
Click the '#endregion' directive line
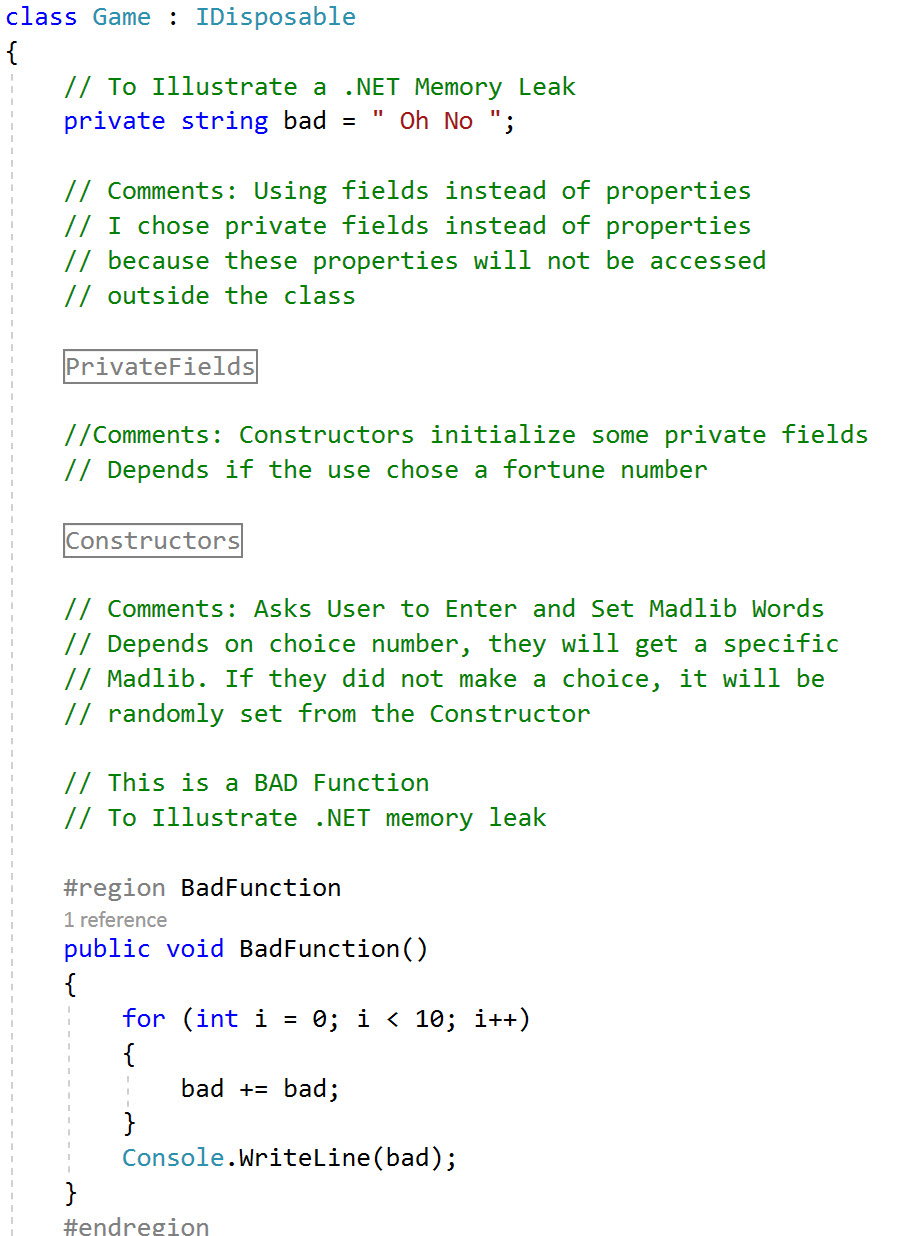pyautogui.click(x=137, y=1225)
